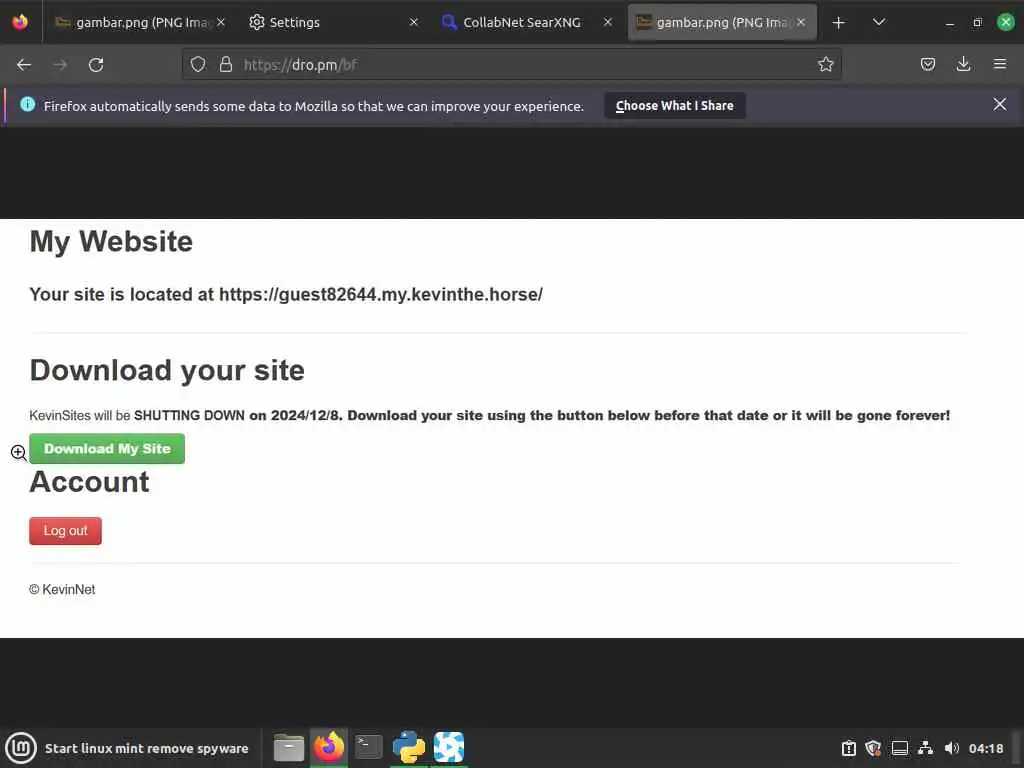Click the guest82644 site URL text

pos(381,295)
